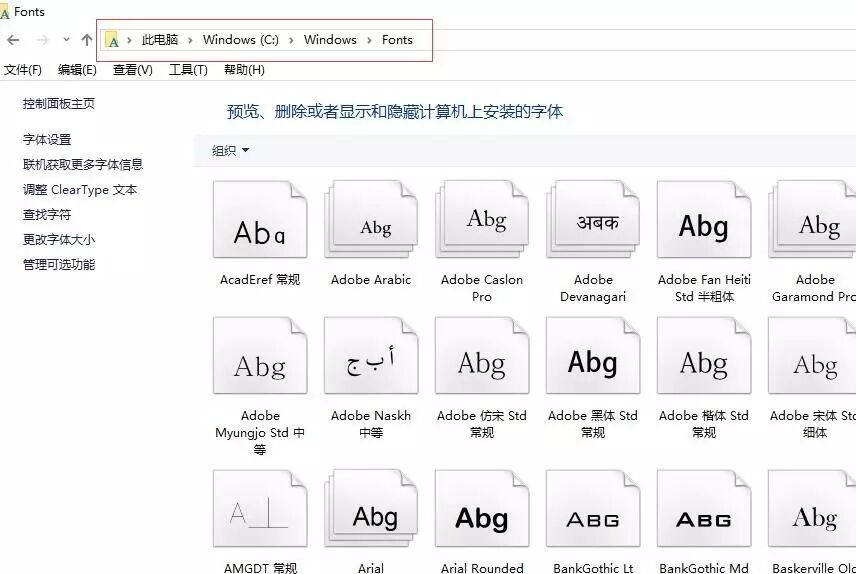This screenshot has height=574, width=856.
Task: Navigate to Windows (C:) in address bar
Action: pyautogui.click(x=241, y=40)
